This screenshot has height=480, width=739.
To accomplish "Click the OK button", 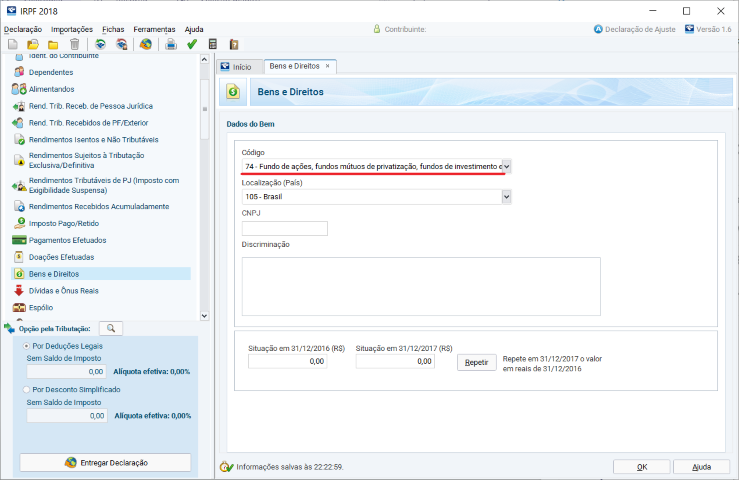I will 640,466.
